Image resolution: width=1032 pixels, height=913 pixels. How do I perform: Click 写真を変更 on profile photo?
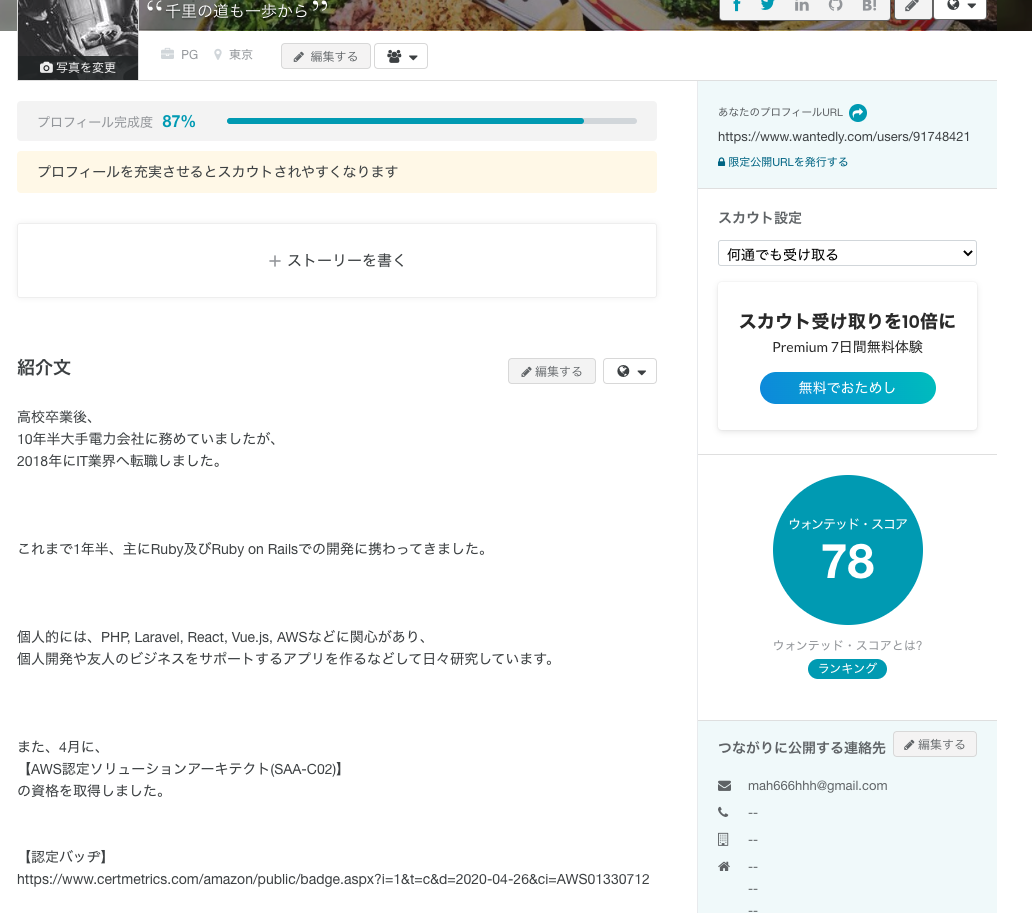point(78,67)
